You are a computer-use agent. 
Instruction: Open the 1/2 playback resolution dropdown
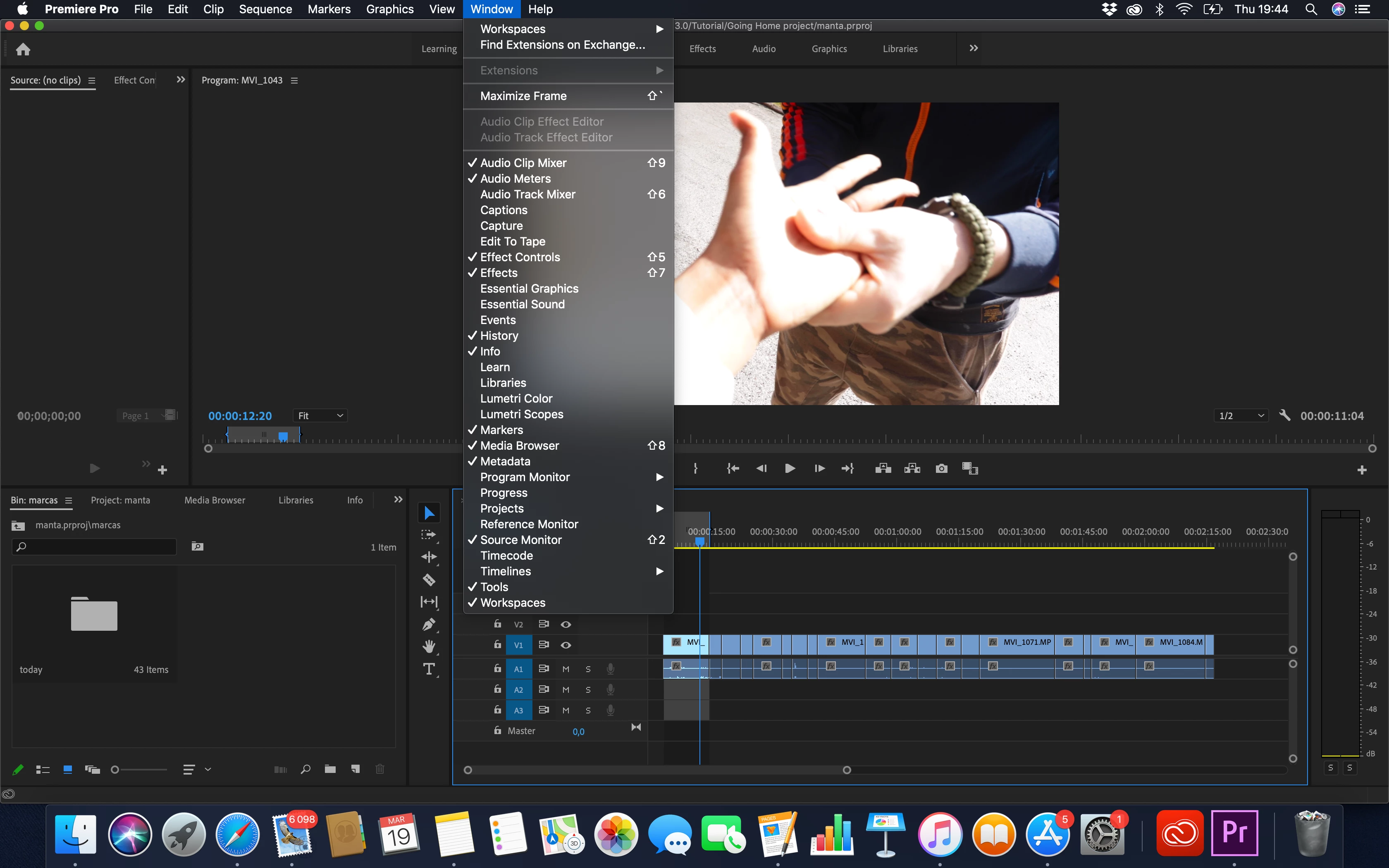1241,416
